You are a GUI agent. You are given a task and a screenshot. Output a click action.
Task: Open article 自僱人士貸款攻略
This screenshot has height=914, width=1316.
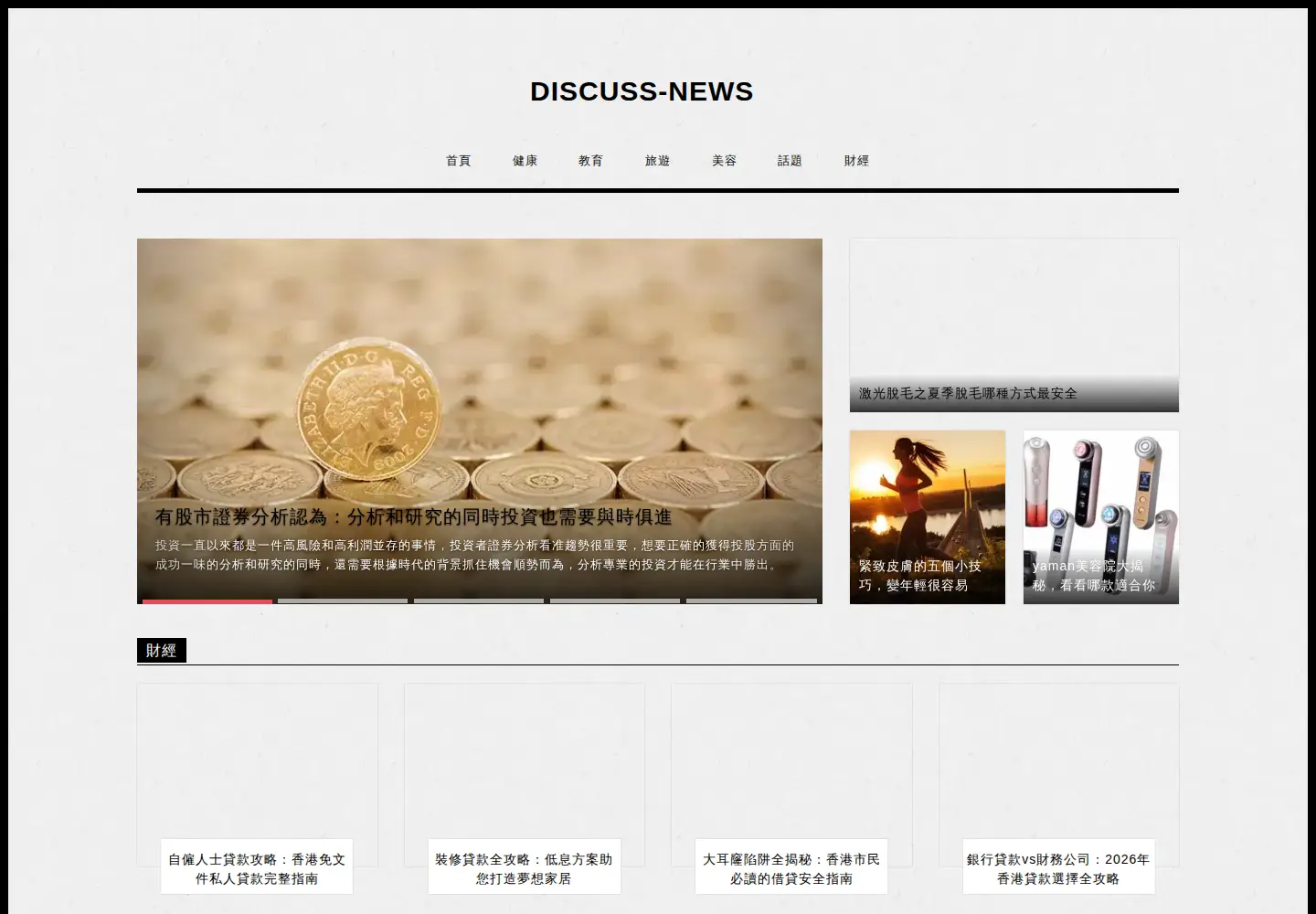pos(257,869)
